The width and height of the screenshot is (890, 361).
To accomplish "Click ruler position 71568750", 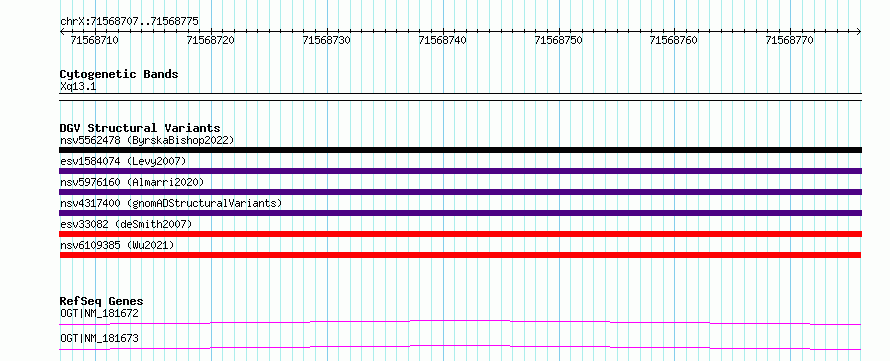I will click(559, 40).
